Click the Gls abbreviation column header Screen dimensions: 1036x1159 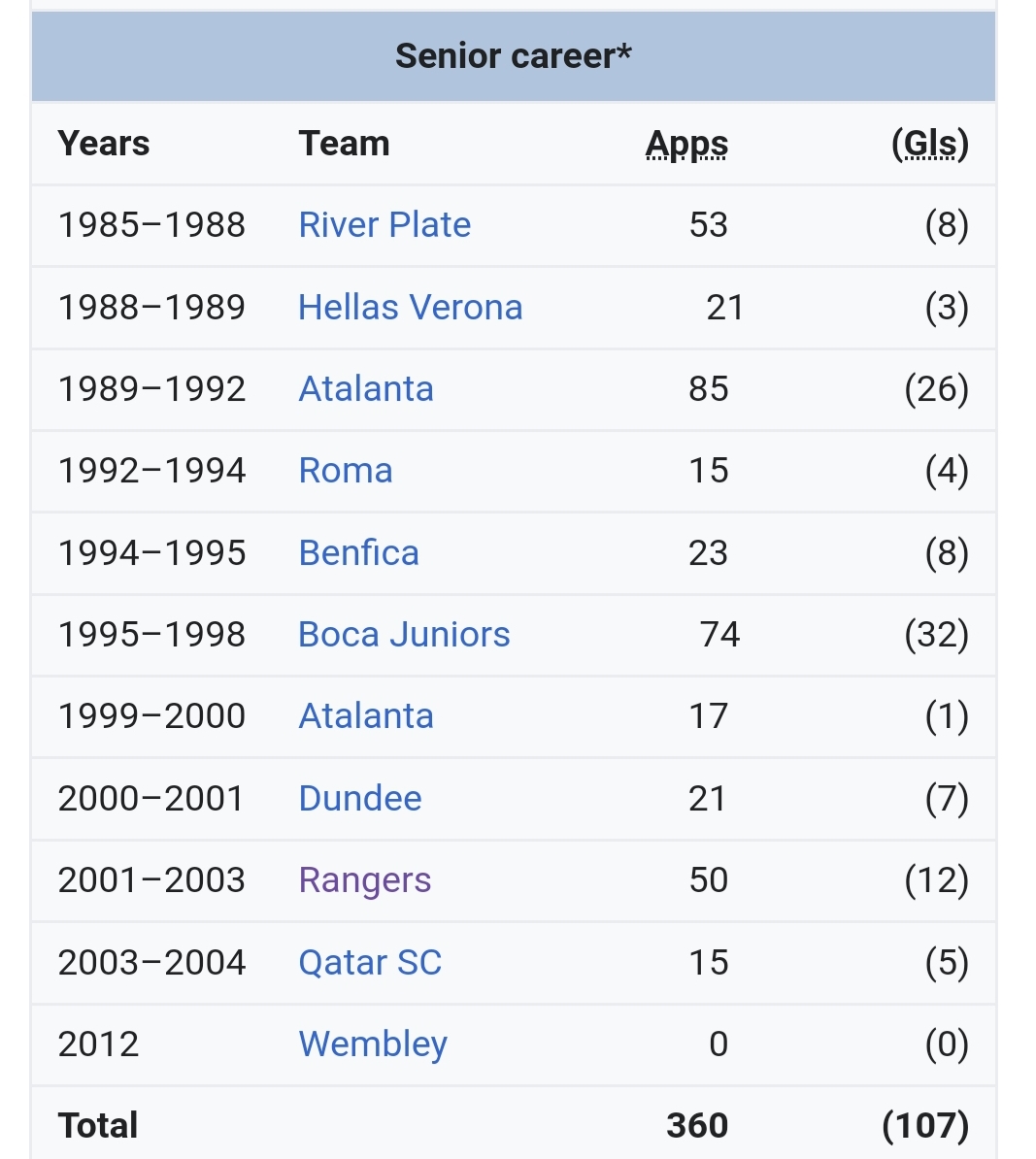click(930, 144)
